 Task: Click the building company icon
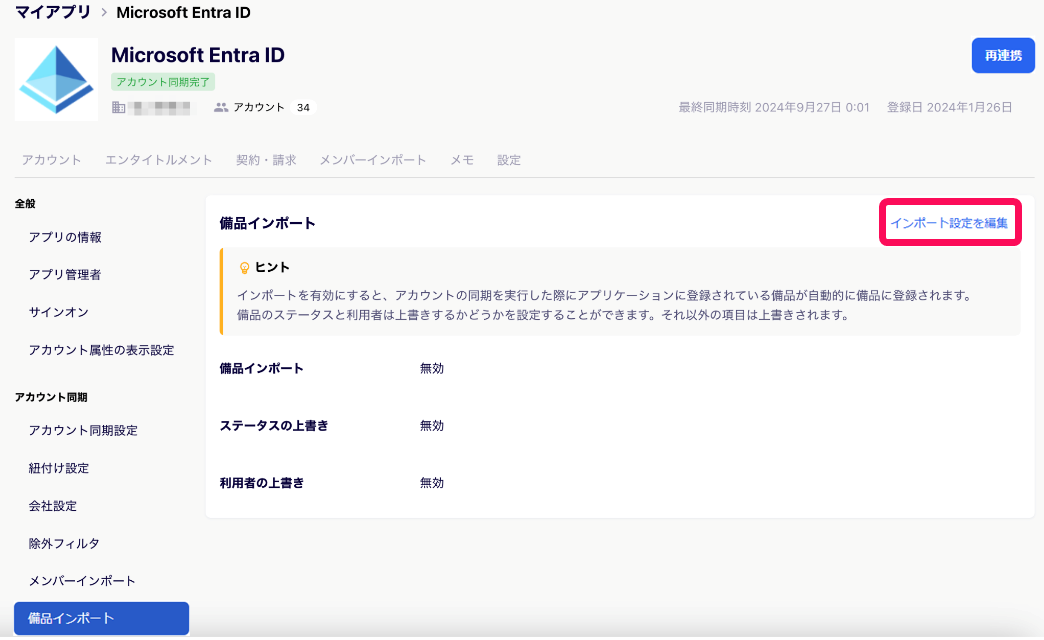tap(119, 107)
